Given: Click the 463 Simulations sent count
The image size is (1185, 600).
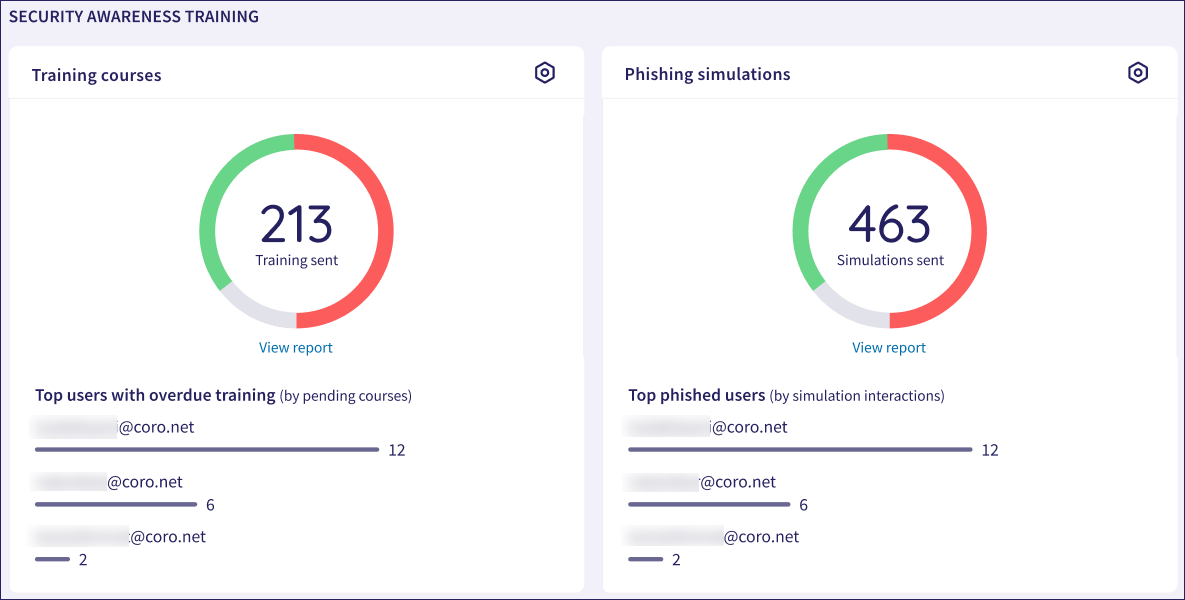Looking at the screenshot, I should (x=889, y=225).
